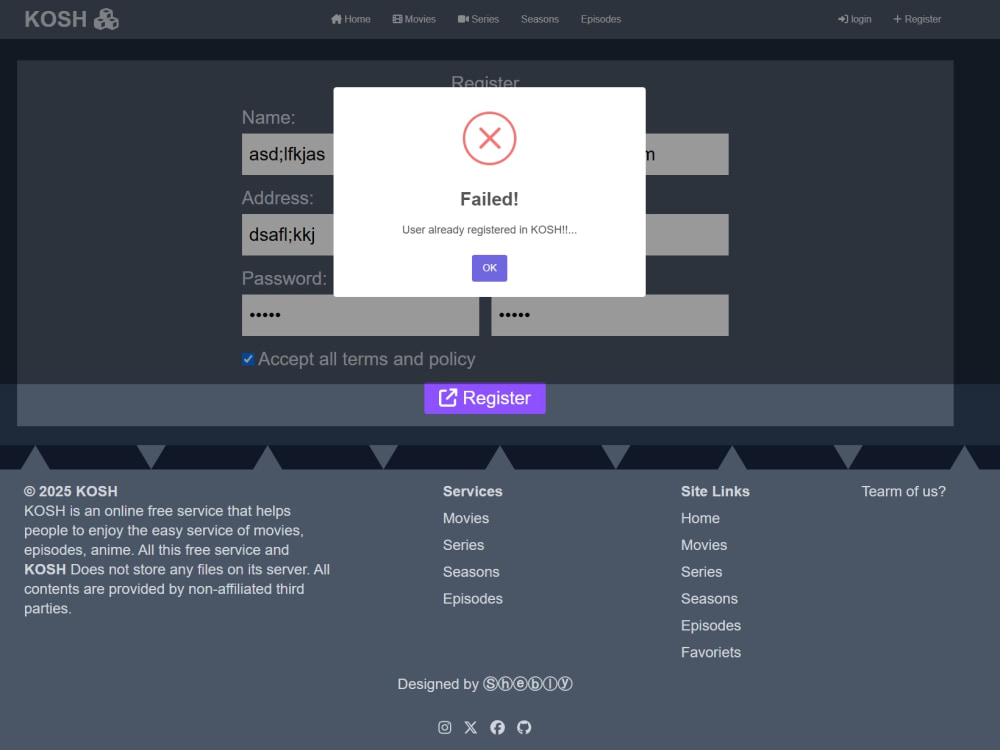Image resolution: width=1000 pixels, height=750 pixels.
Task: Click the Register link in navbar
Action: point(917,19)
